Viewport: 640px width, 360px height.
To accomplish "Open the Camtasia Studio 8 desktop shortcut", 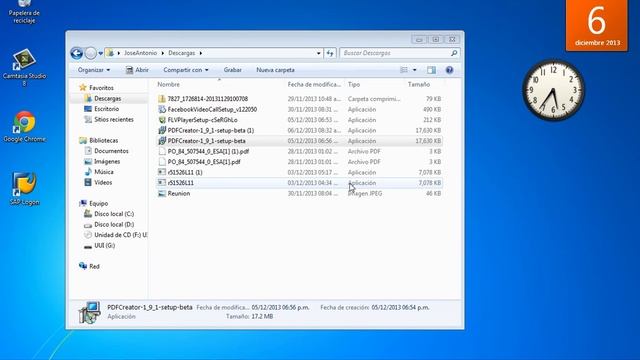I will pyautogui.click(x=24, y=67).
